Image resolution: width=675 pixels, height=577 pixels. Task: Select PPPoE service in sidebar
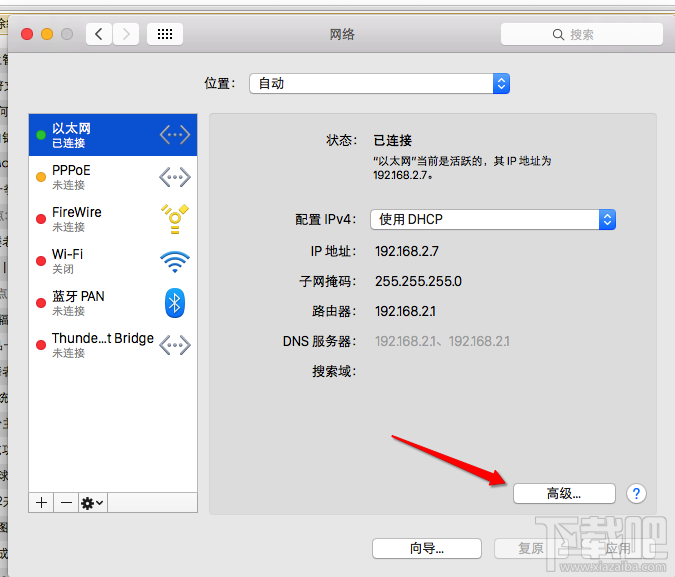[113, 177]
